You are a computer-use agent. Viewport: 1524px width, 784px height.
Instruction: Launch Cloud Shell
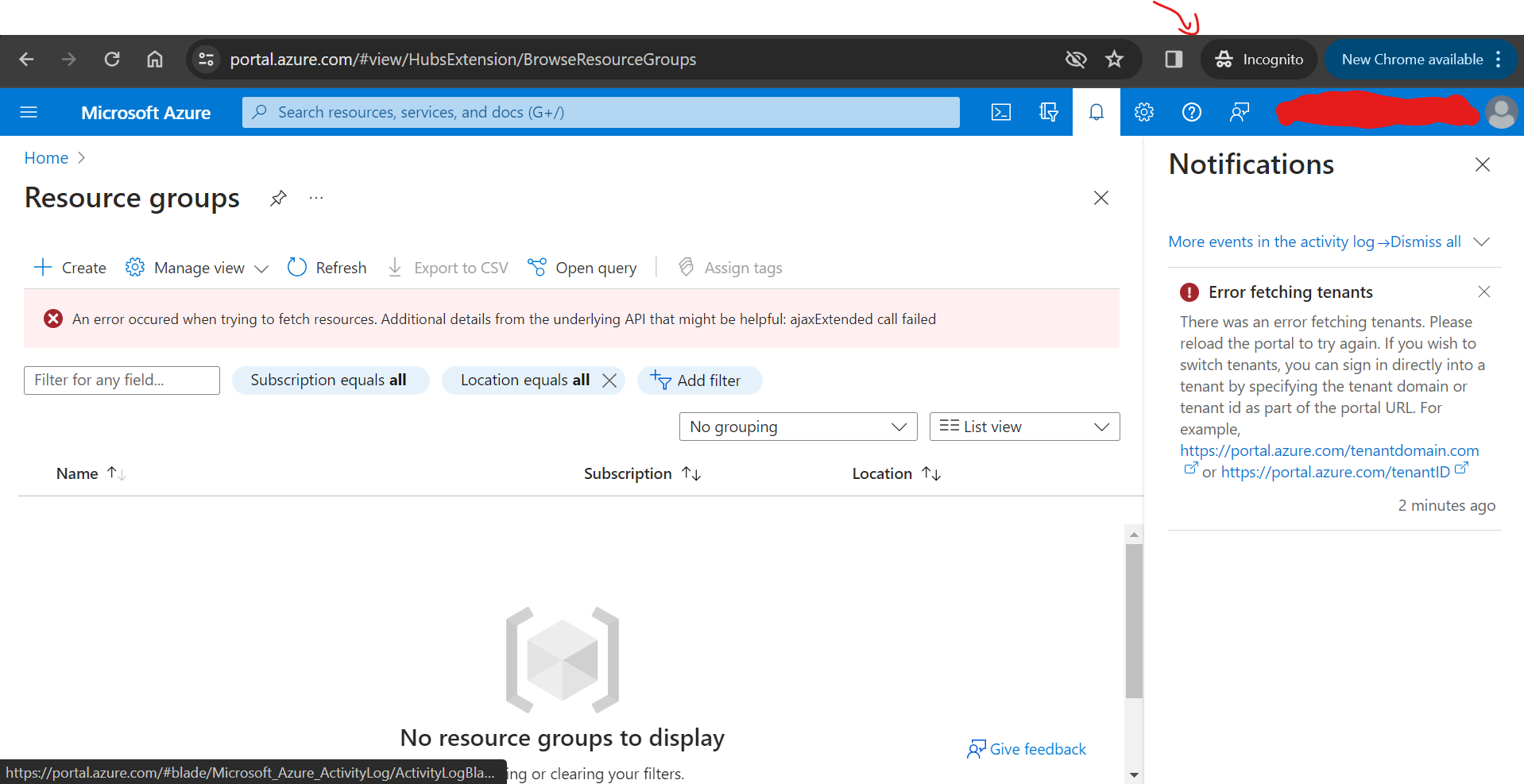(x=1001, y=112)
